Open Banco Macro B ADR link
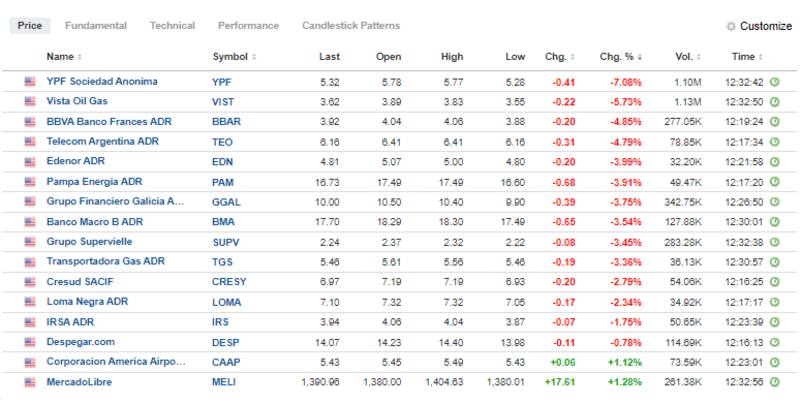 [x=93, y=221]
